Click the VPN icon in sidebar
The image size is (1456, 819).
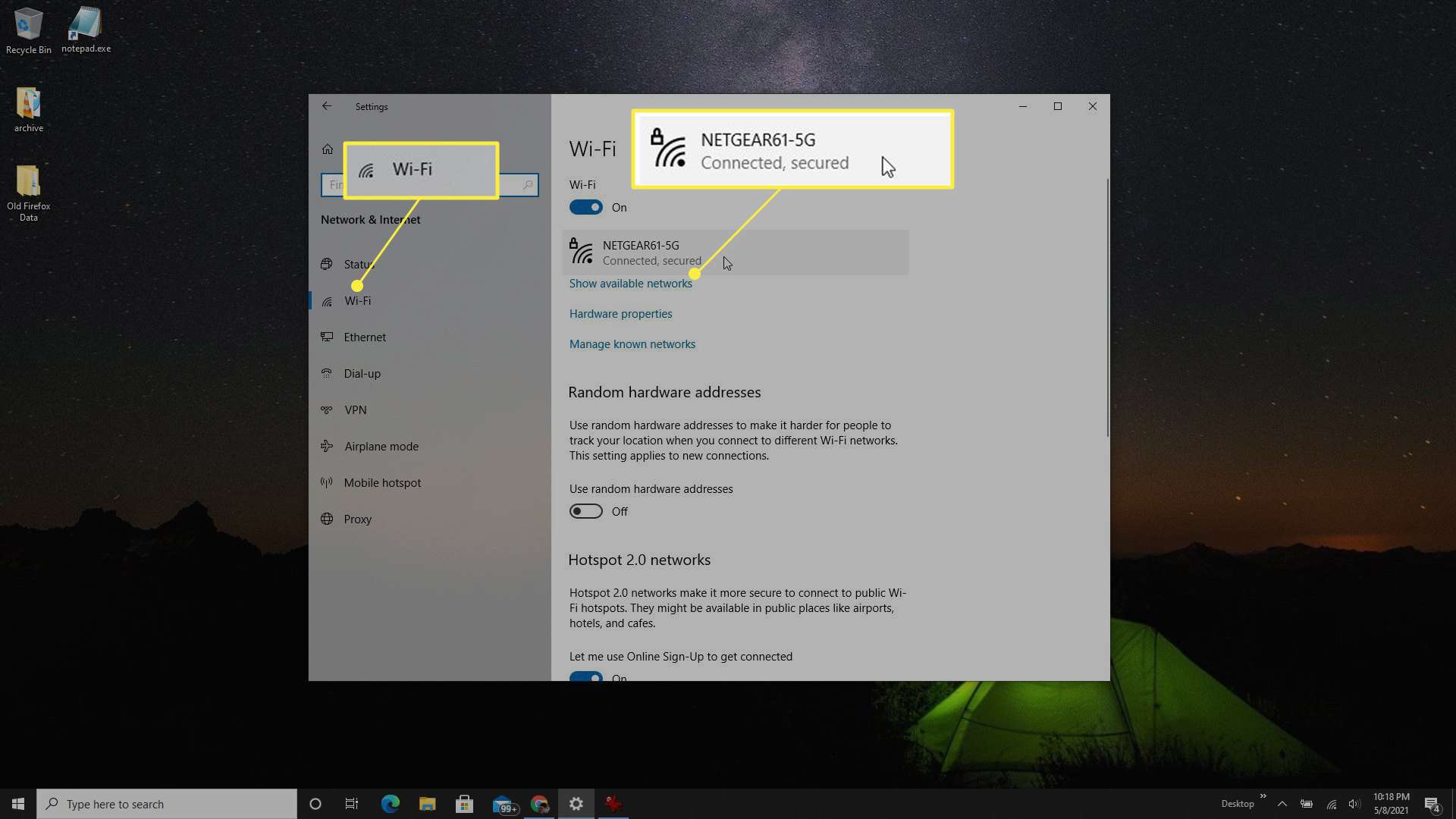[x=327, y=409]
